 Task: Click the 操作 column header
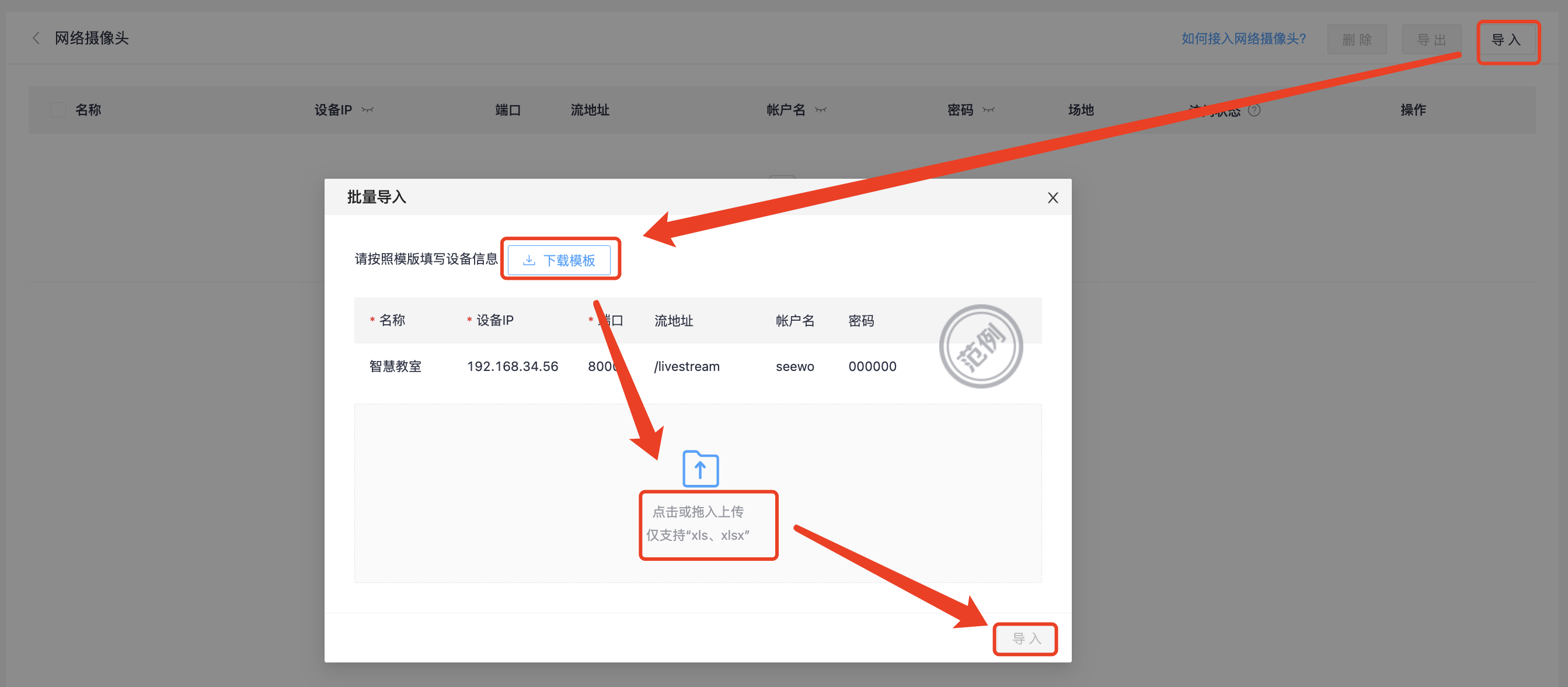(1413, 110)
